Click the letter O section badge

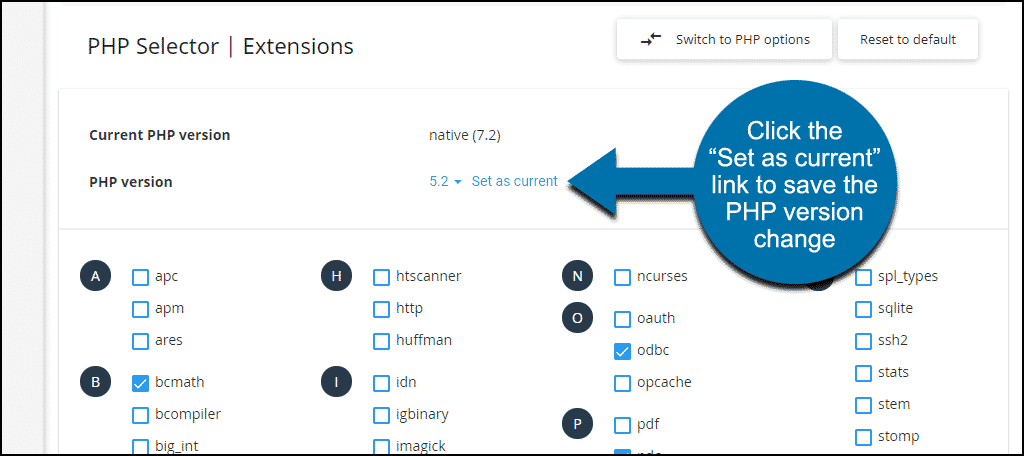tap(577, 318)
